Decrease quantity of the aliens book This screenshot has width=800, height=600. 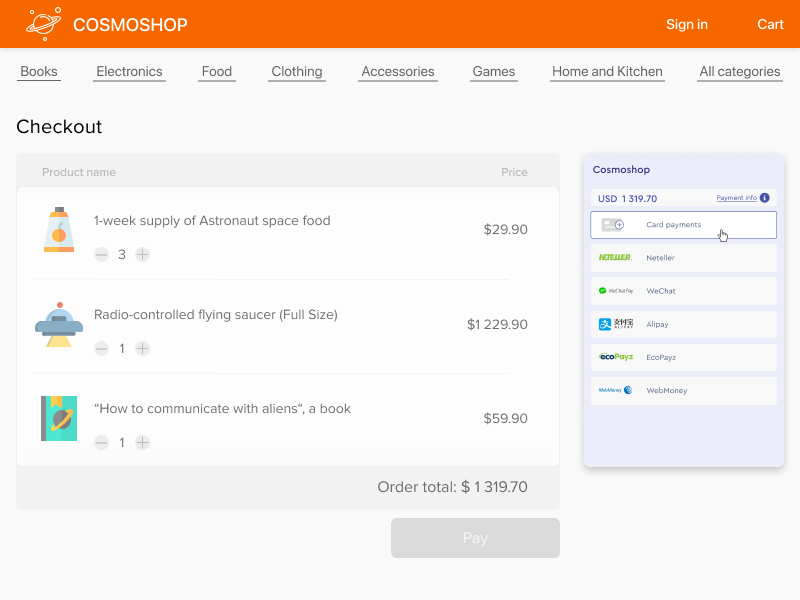101,443
